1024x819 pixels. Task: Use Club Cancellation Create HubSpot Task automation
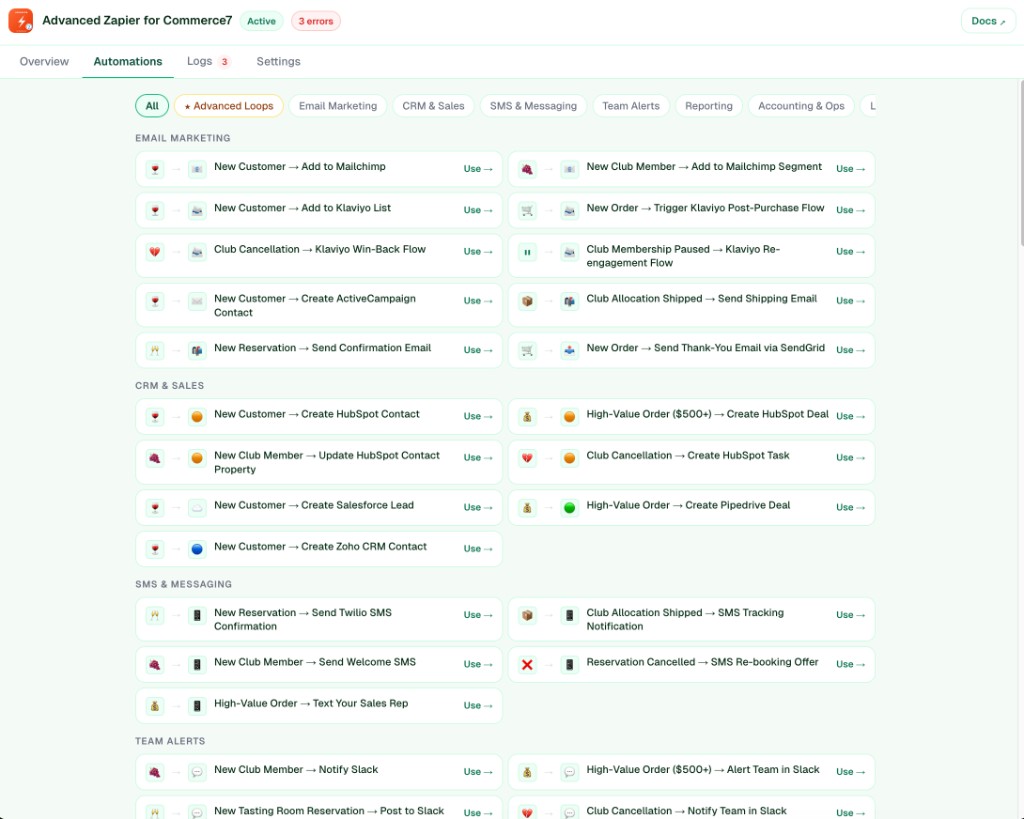click(x=850, y=458)
